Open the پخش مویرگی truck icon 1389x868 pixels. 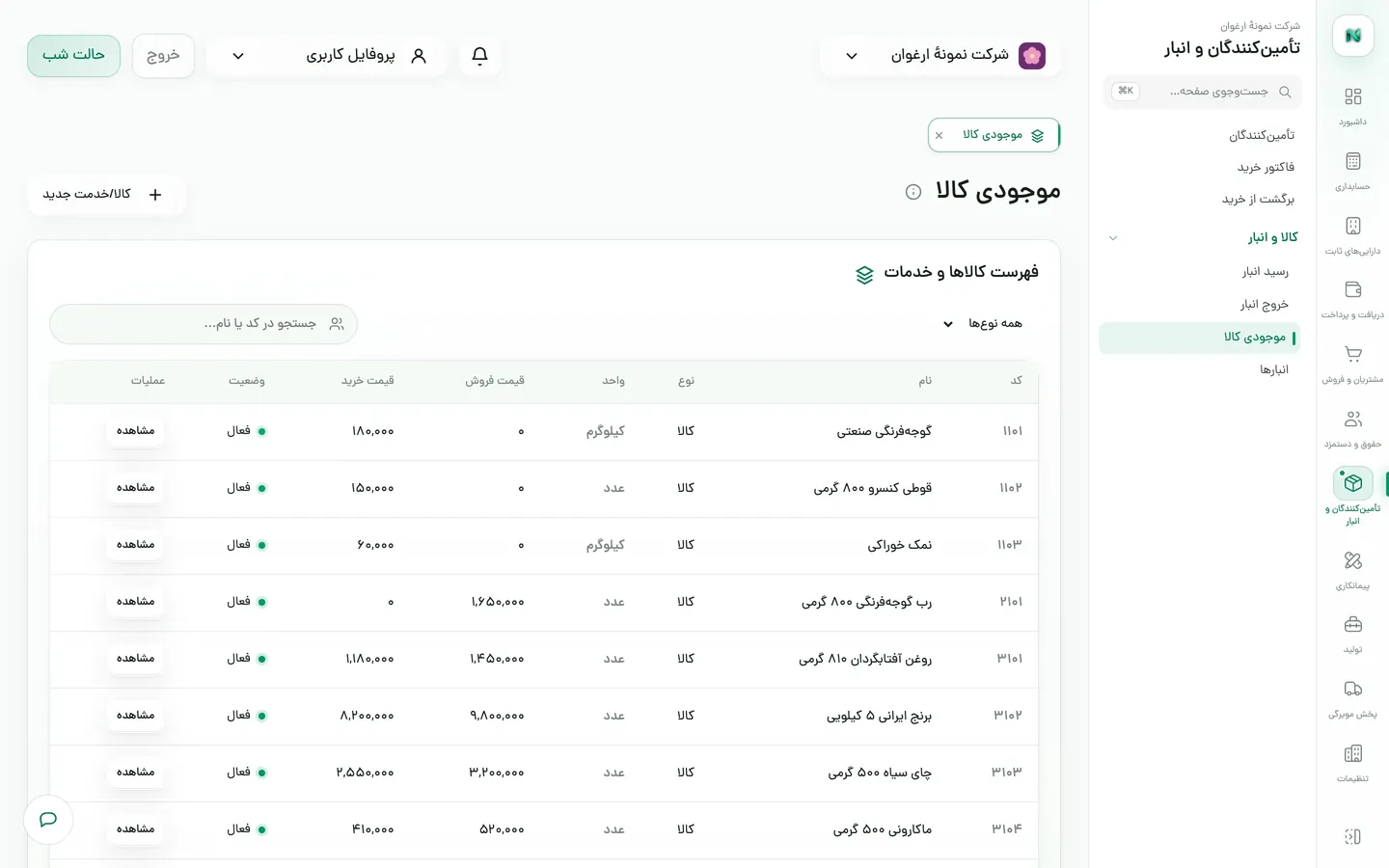[1352, 689]
